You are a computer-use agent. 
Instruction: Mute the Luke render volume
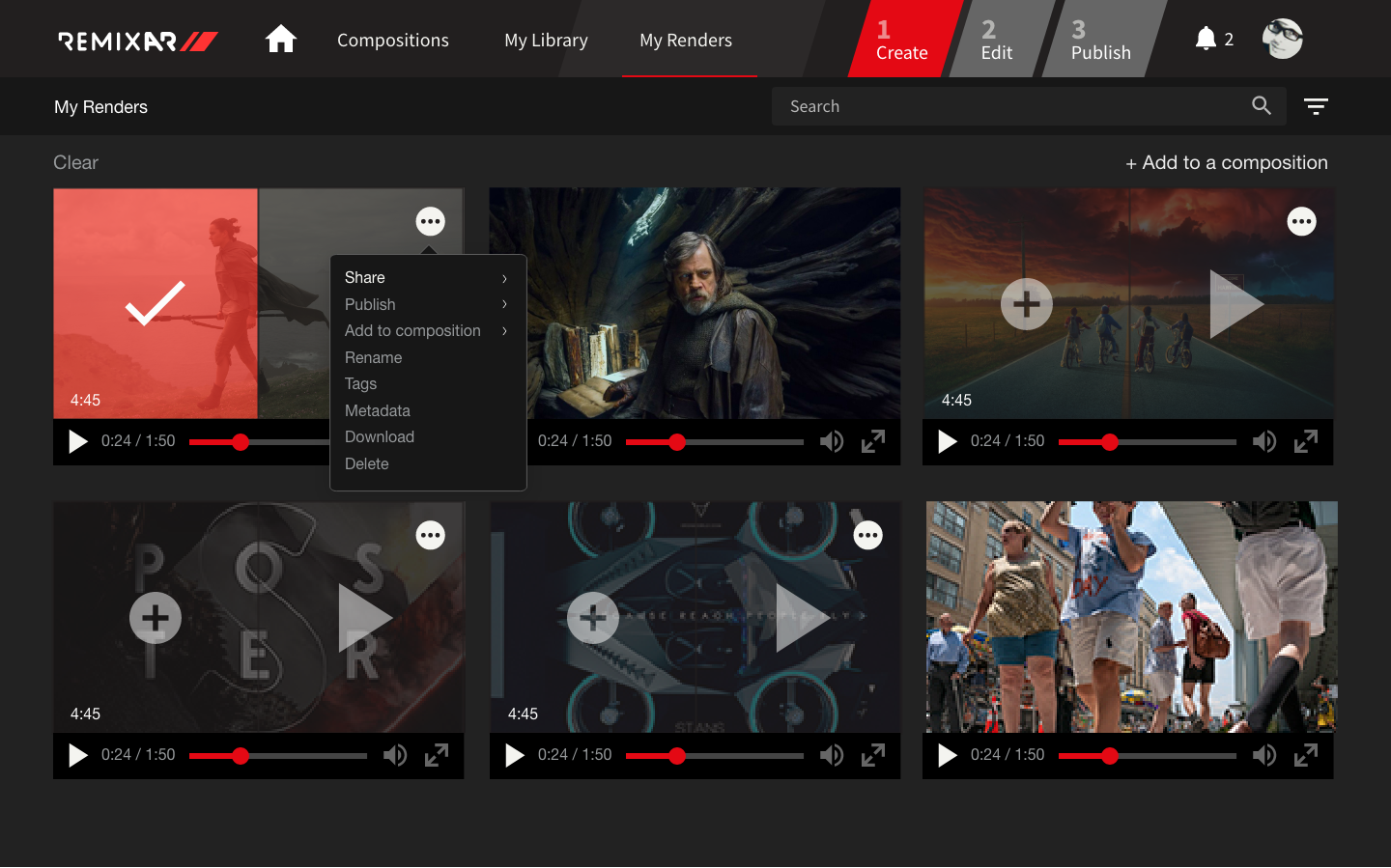(832, 441)
